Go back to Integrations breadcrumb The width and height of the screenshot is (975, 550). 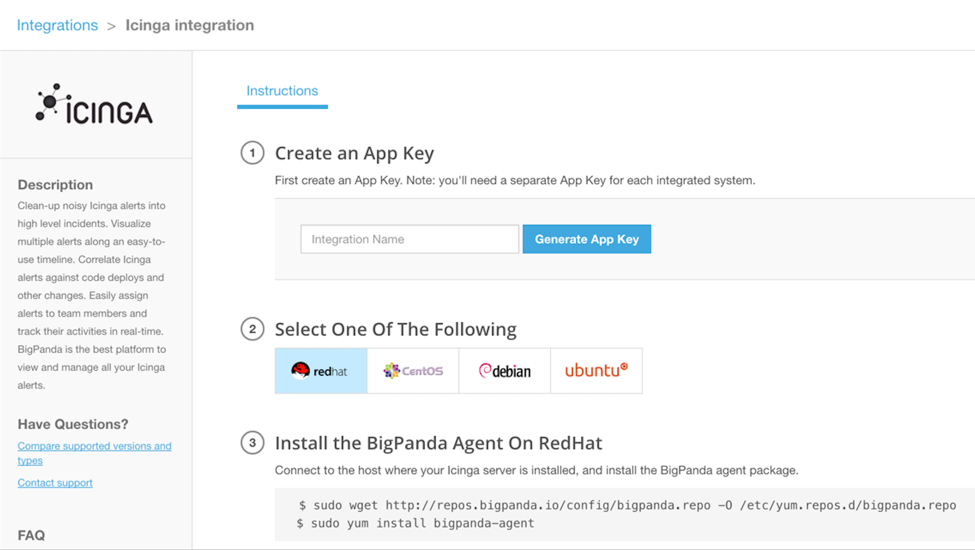tap(57, 25)
